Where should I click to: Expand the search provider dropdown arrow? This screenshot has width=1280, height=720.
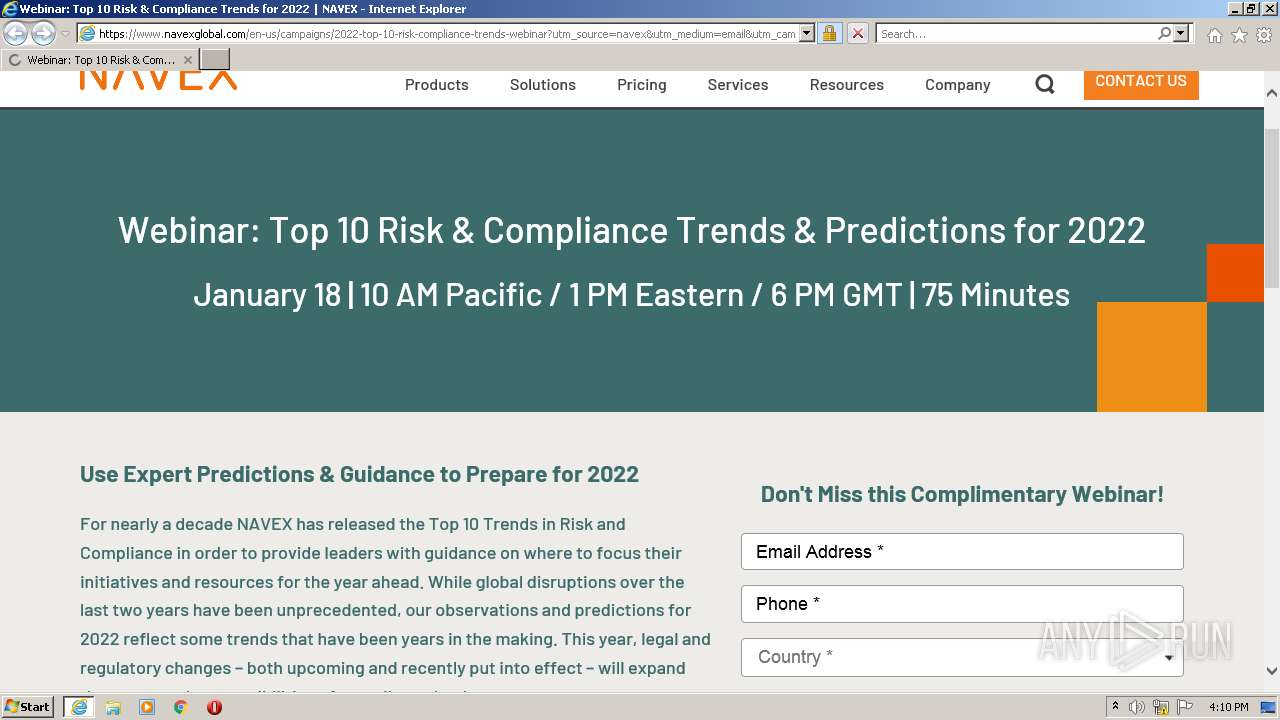pyautogui.click(x=1181, y=34)
